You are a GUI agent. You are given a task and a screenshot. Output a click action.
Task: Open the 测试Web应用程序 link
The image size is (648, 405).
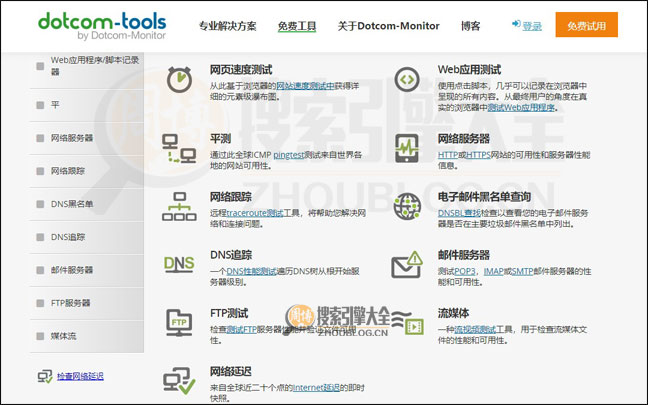[x=521, y=107]
